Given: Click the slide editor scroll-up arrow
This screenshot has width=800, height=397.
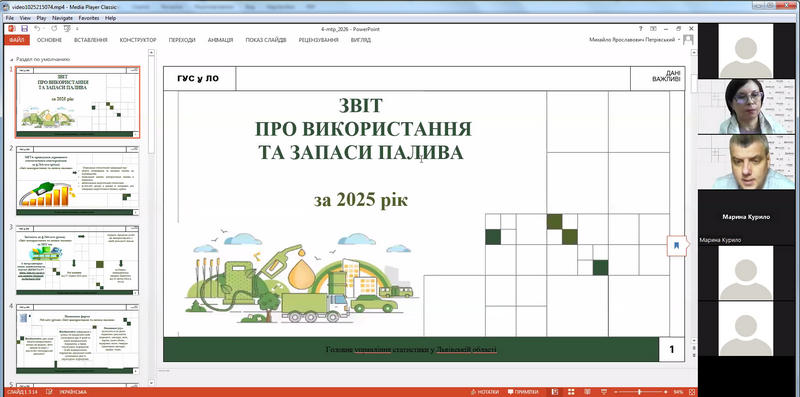Looking at the screenshot, I should [694, 52].
